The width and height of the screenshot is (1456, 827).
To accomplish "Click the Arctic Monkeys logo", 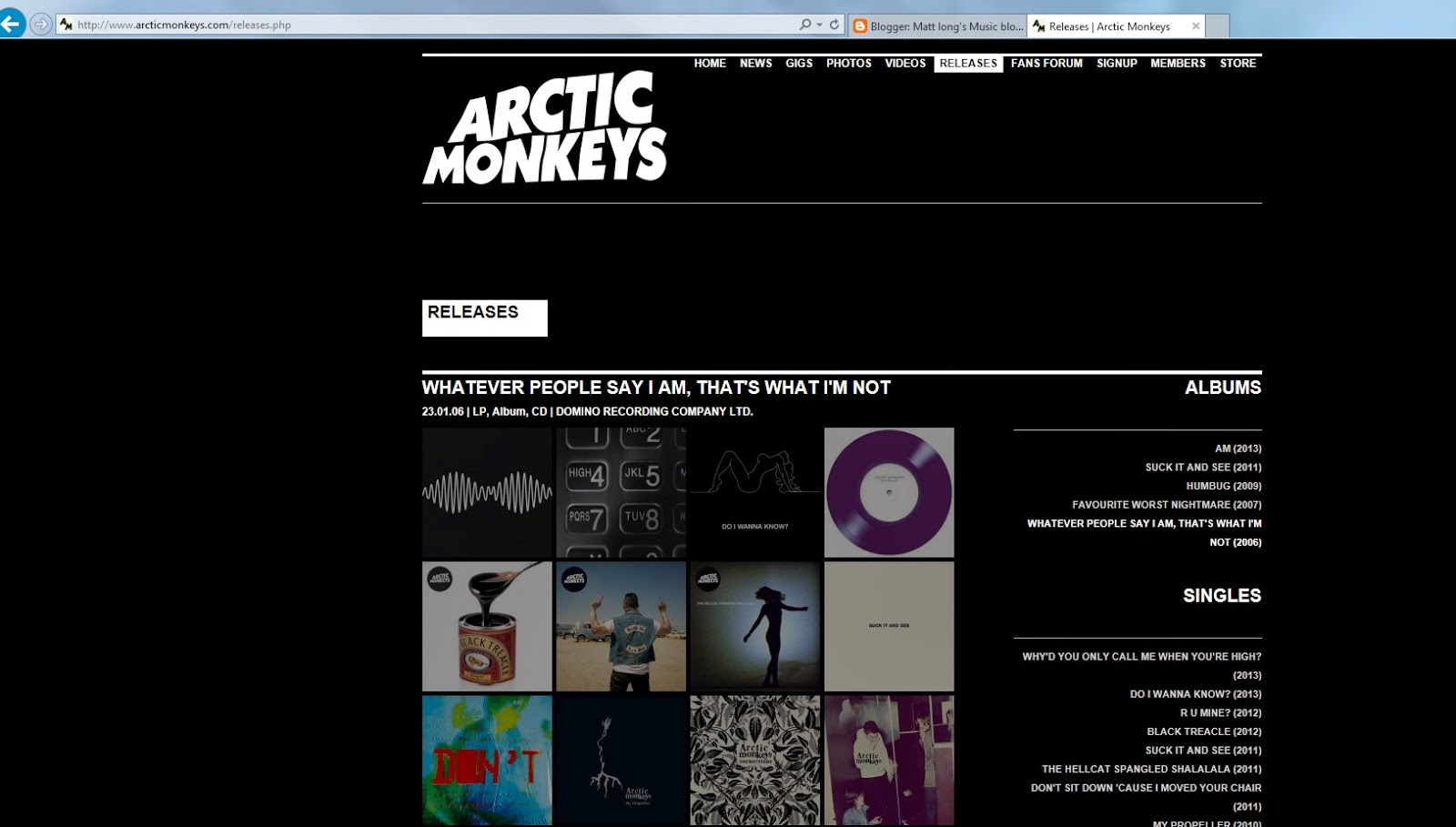I will tap(545, 128).
